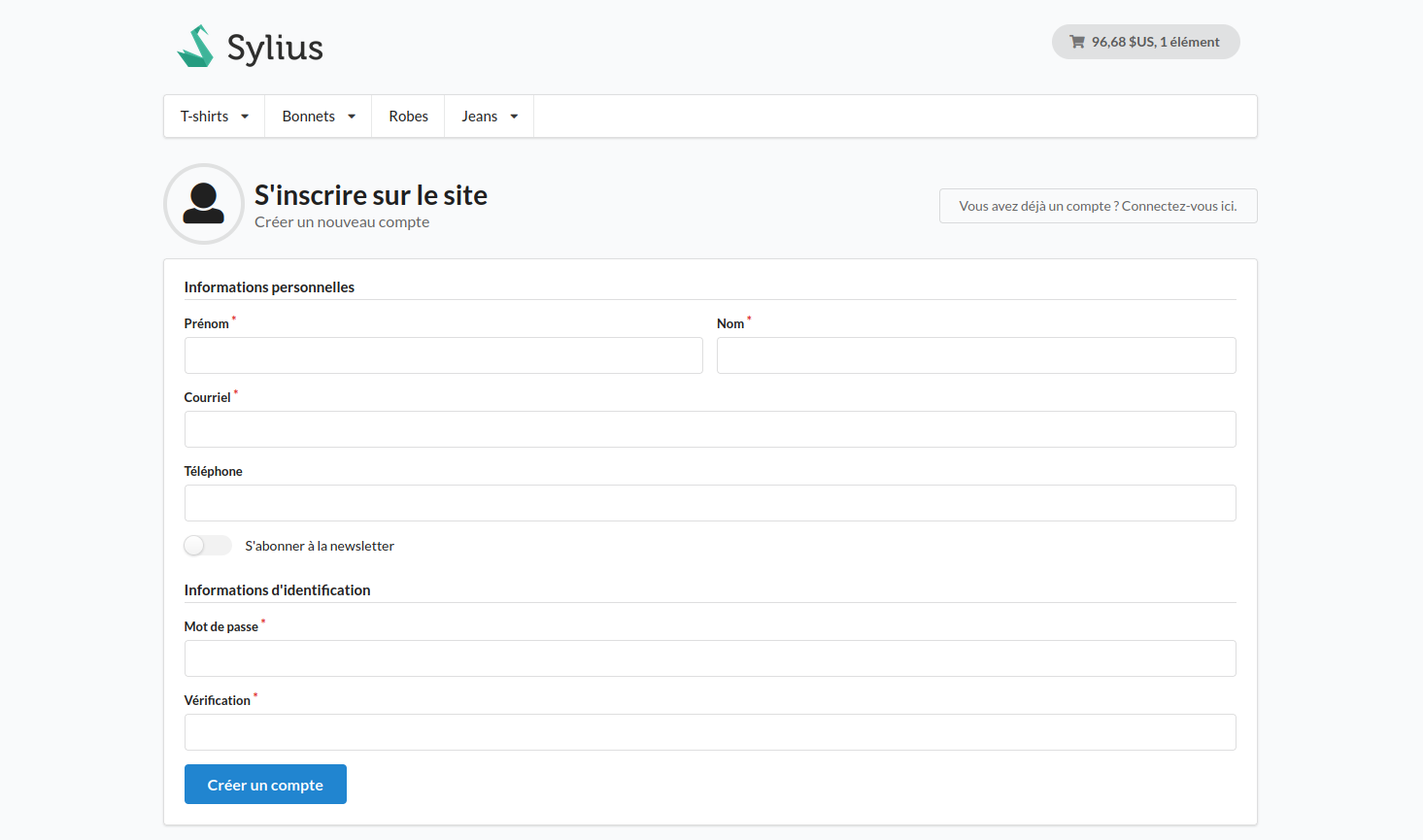Open the Robes category
Viewport: 1423px width, 840px height.
408,117
